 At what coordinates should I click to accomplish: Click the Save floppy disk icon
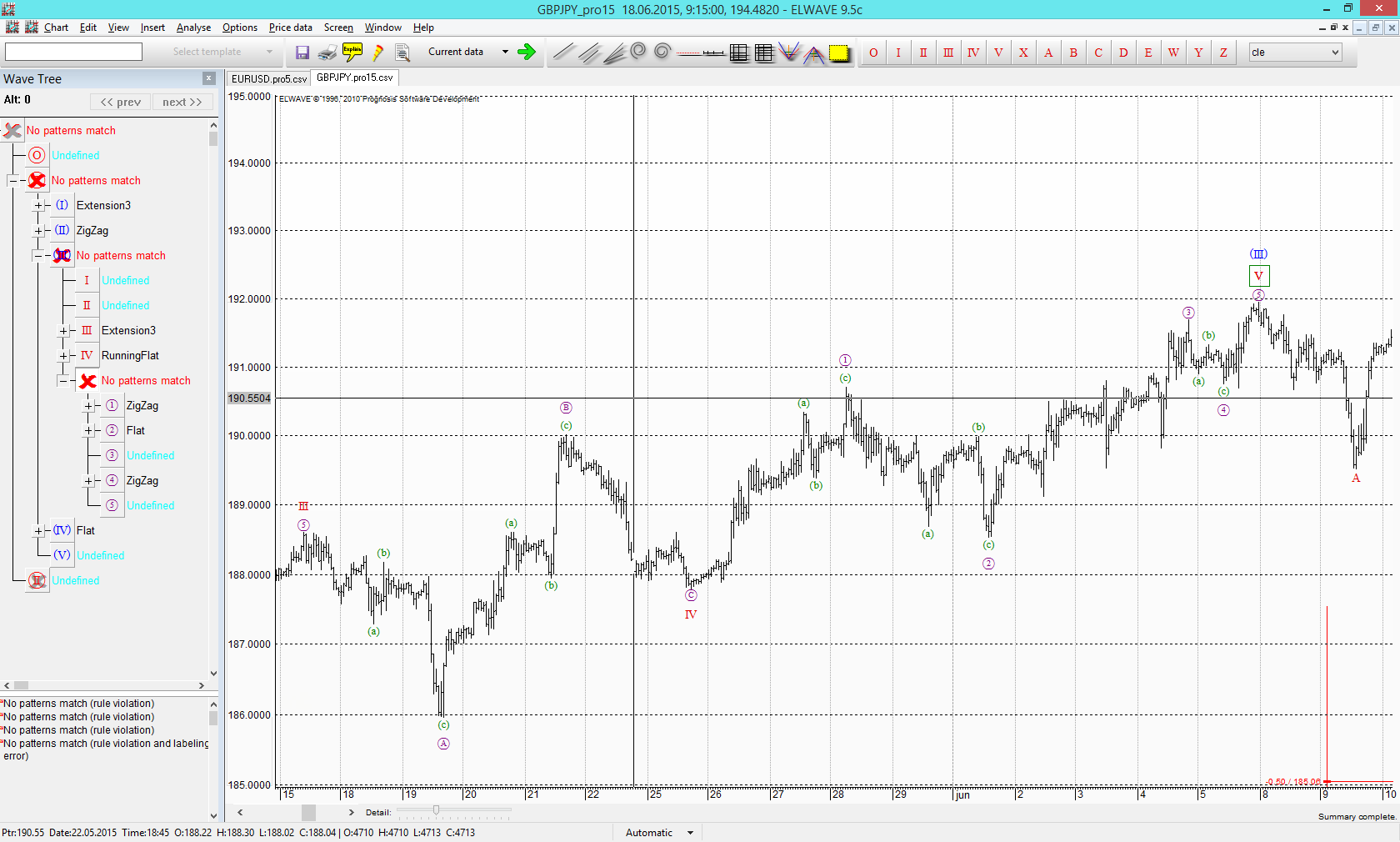pos(302,53)
